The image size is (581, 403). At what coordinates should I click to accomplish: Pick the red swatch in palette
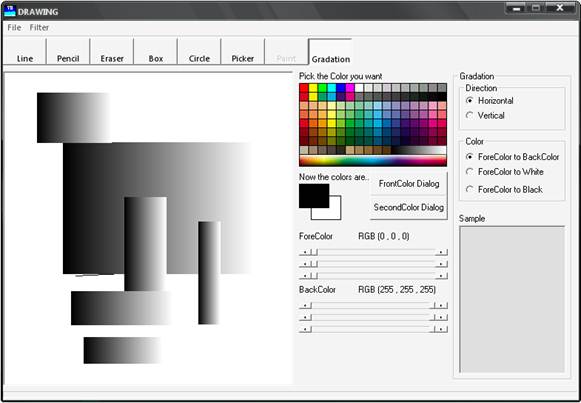click(304, 88)
